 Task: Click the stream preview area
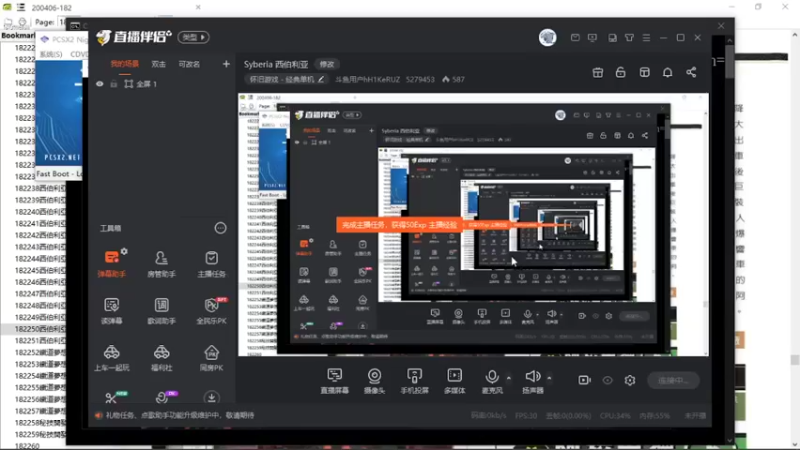473,224
